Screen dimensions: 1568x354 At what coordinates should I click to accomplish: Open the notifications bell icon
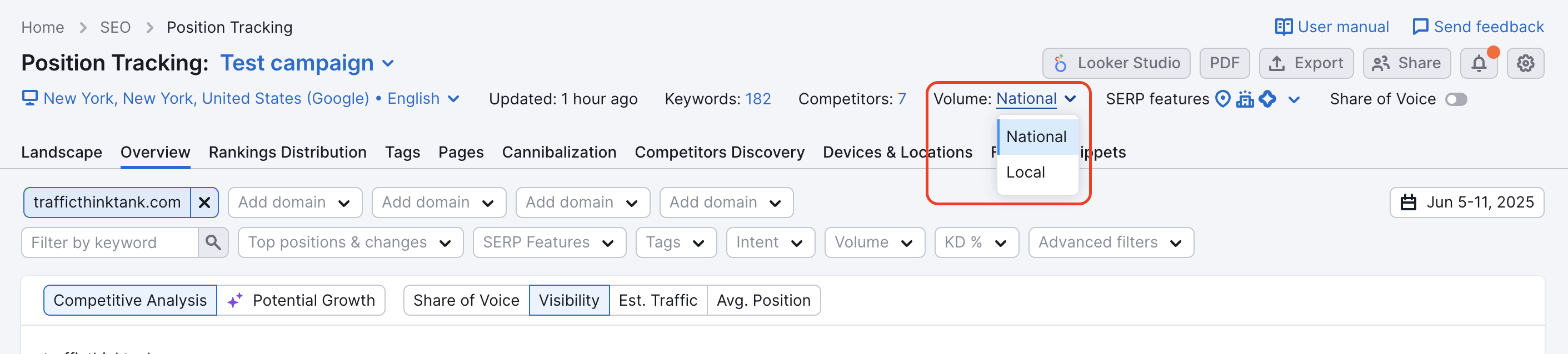[x=1479, y=63]
